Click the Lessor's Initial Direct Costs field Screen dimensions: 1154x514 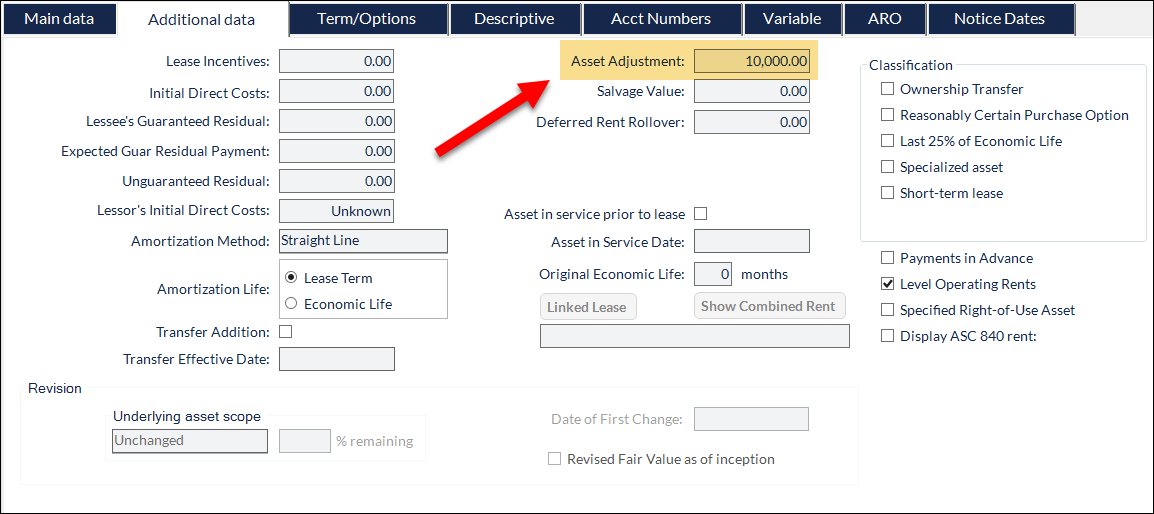[336, 211]
